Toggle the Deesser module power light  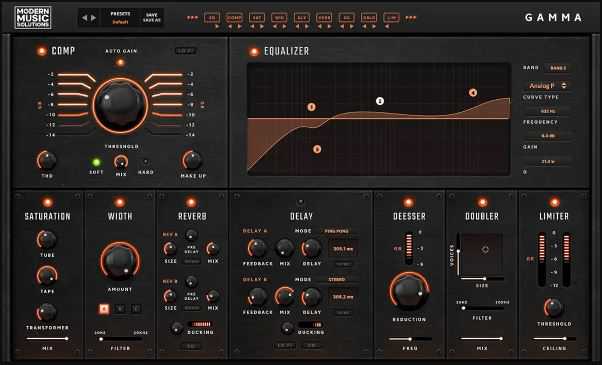[408, 202]
